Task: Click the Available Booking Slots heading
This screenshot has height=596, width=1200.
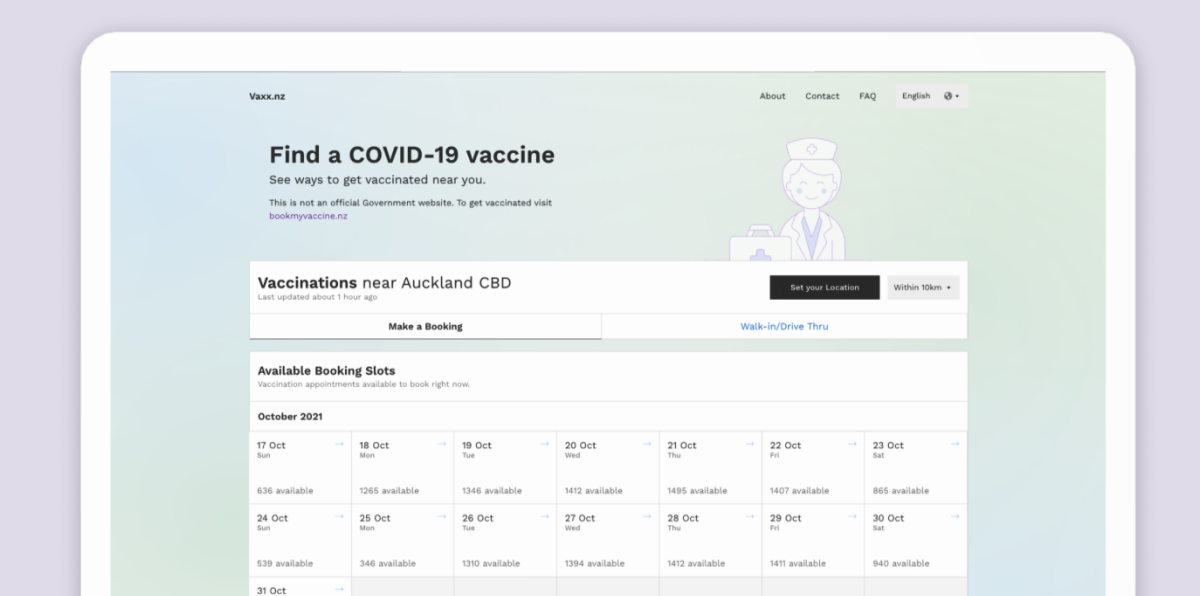Action: [x=326, y=370]
